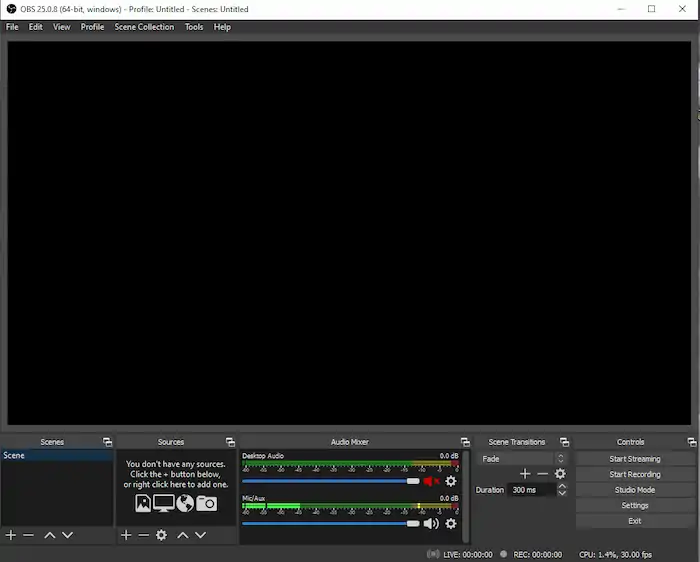Click the camera source icon
Image resolution: width=700 pixels, height=562 pixels.
(207, 504)
